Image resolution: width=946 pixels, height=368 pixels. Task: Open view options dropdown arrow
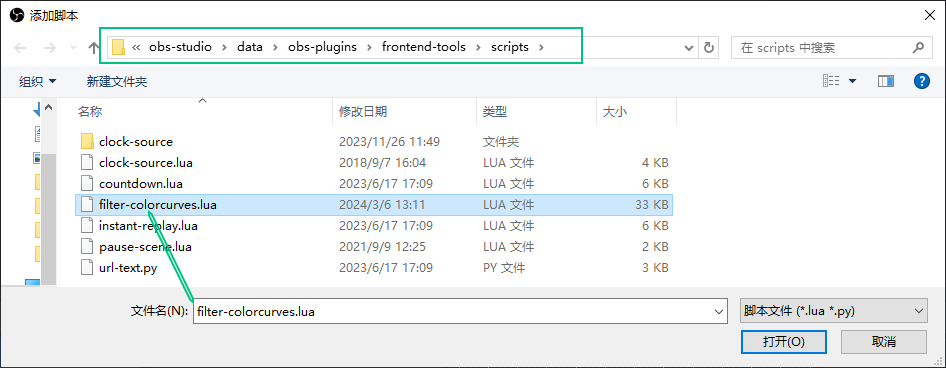point(852,81)
